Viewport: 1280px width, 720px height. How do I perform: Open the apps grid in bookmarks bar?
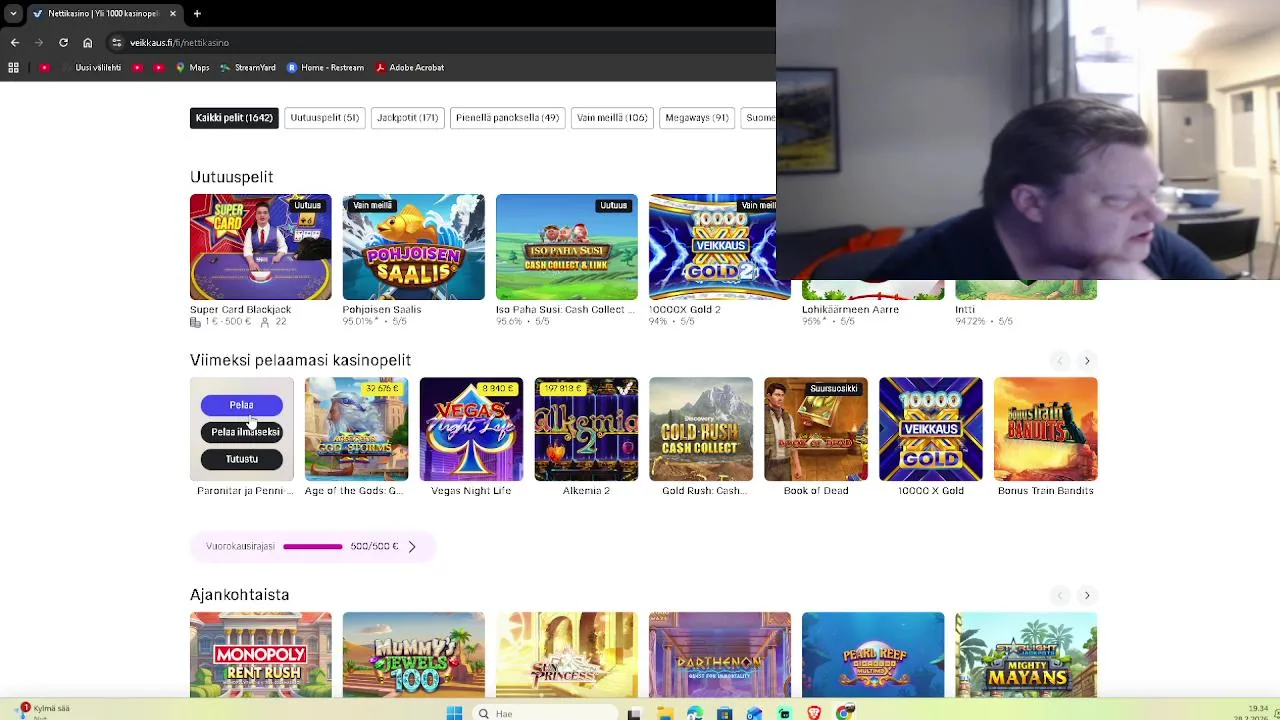point(13,67)
